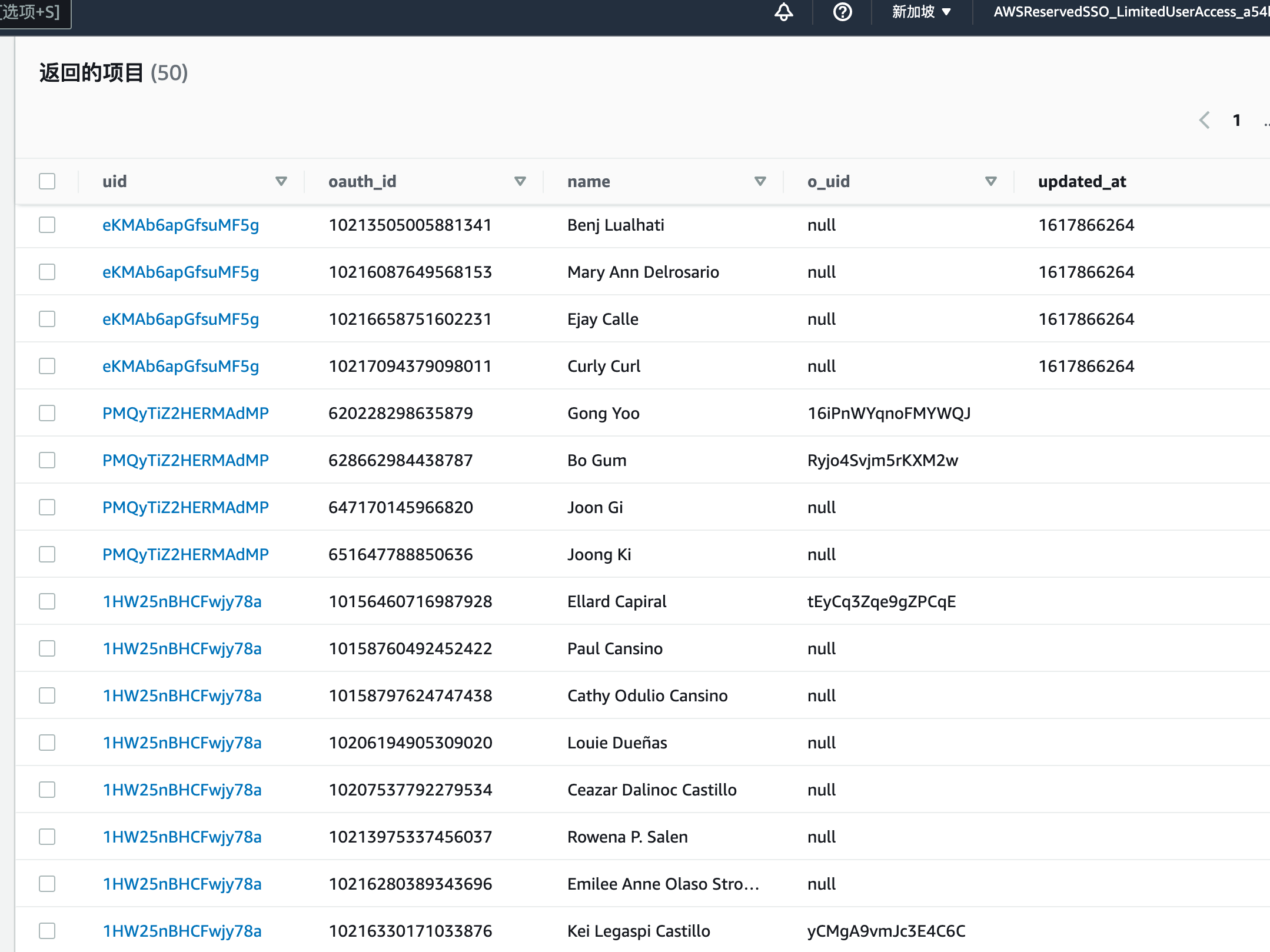Open the o_uid column sort triangle
The width and height of the screenshot is (1270, 952).
pyautogui.click(x=989, y=181)
